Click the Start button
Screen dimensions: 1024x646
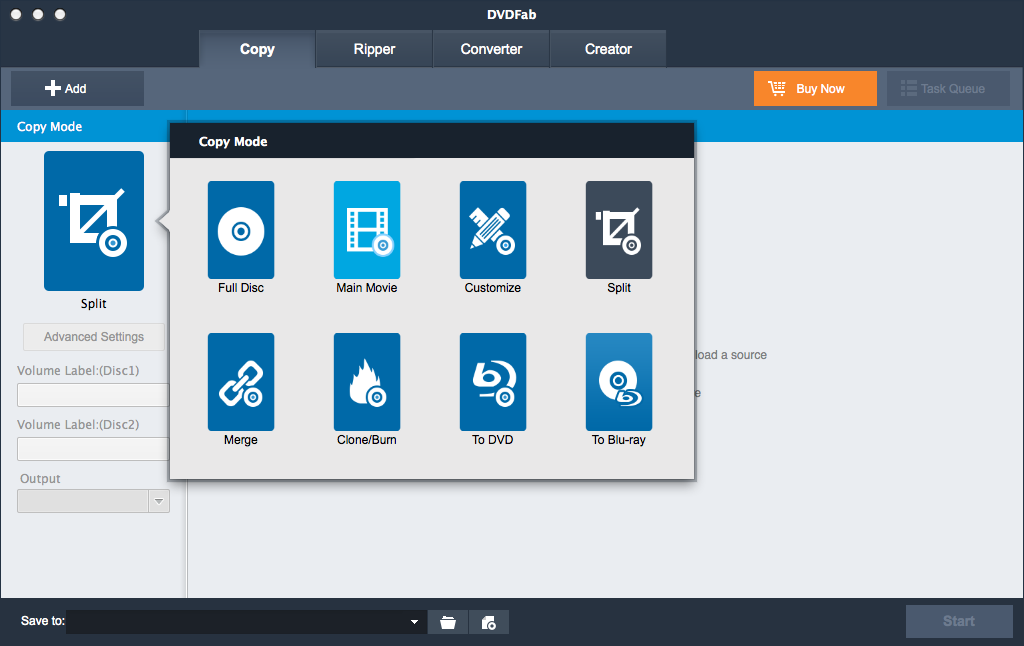(959, 621)
